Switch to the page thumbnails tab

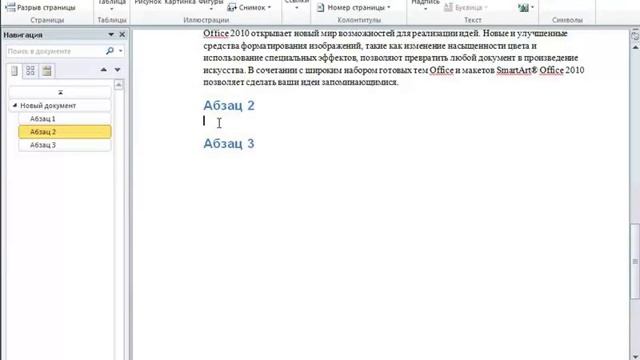(x=30, y=71)
